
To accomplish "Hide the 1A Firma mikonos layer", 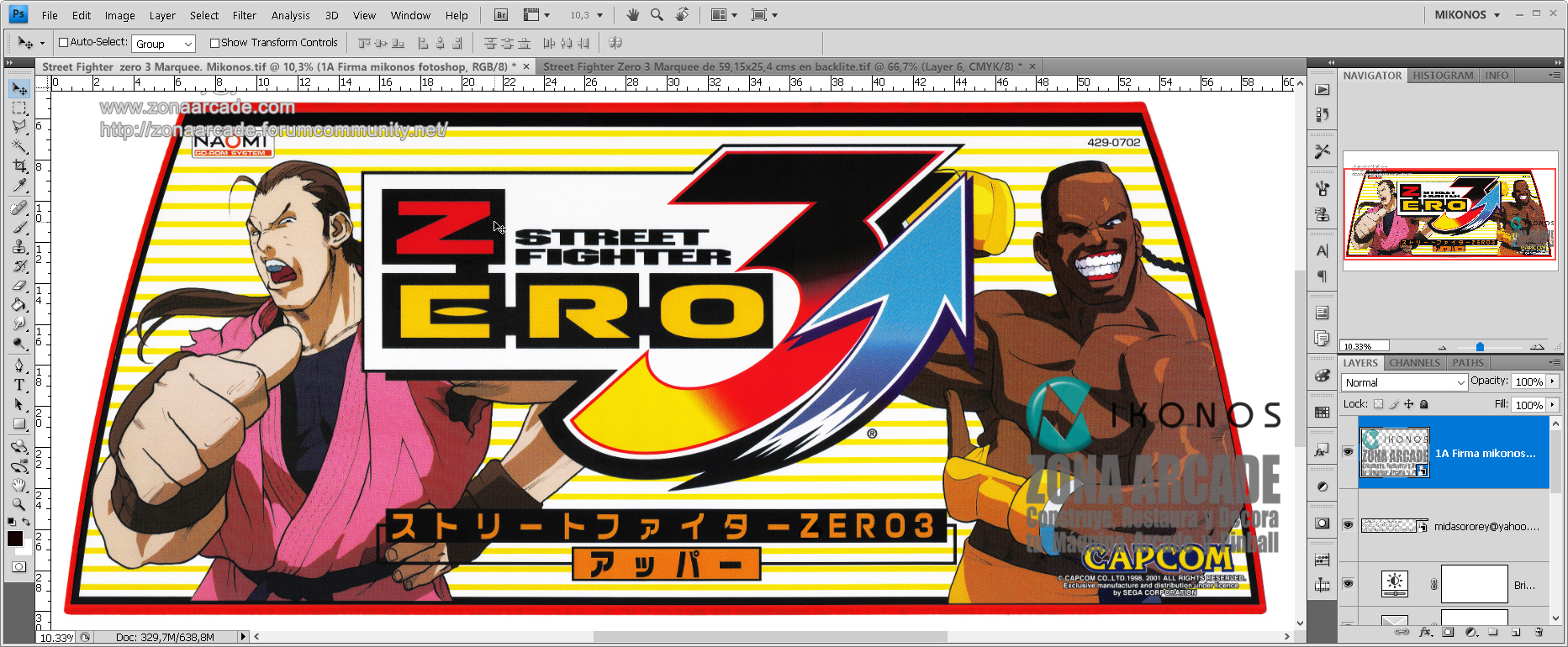I will click(1348, 452).
